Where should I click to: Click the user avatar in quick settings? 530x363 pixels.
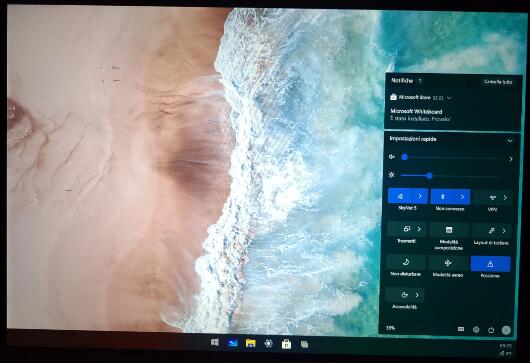click(506, 330)
